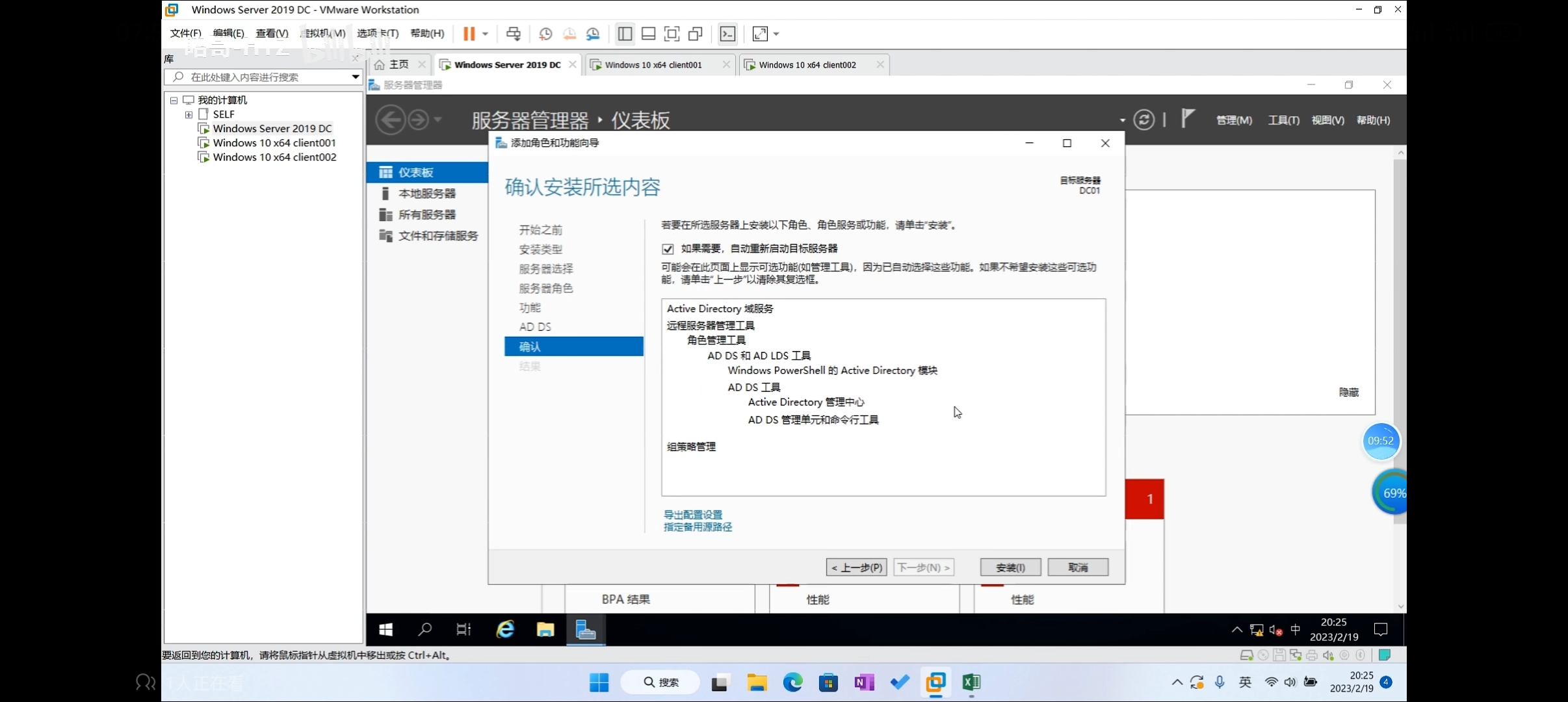
Task: Open Internet Explorer in VM taskbar
Action: (x=505, y=629)
